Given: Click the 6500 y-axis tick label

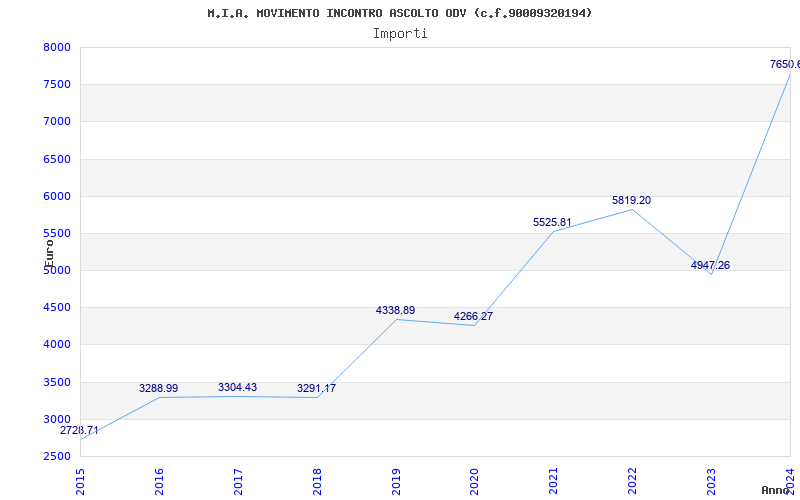Looking at the screenshot, I should 56,159.
